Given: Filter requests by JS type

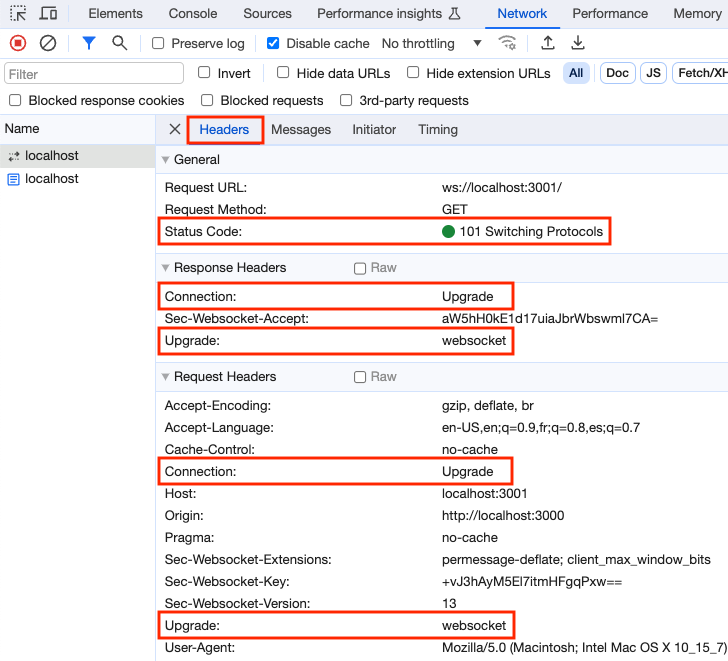Looking at the screenshot, I should coord(653,73).
